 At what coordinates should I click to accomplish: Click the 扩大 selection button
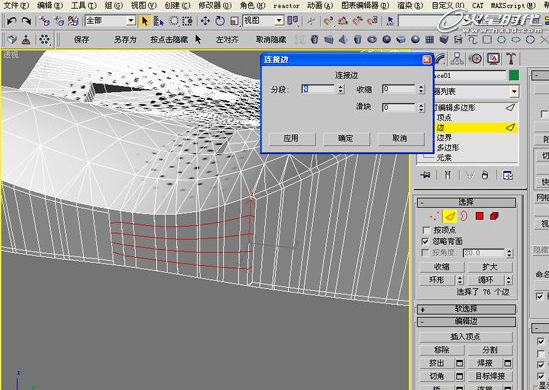(489, 267)
